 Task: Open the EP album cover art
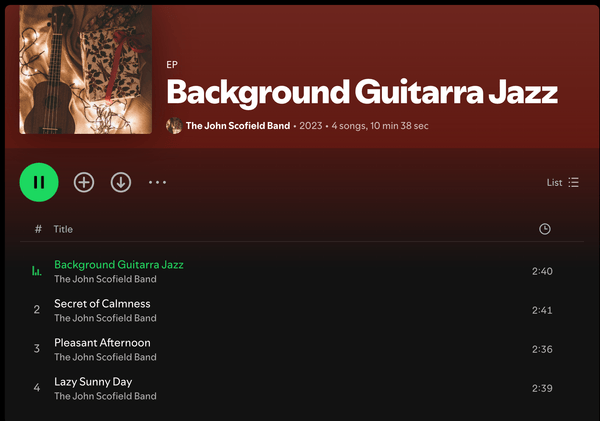tap(86, 70)
